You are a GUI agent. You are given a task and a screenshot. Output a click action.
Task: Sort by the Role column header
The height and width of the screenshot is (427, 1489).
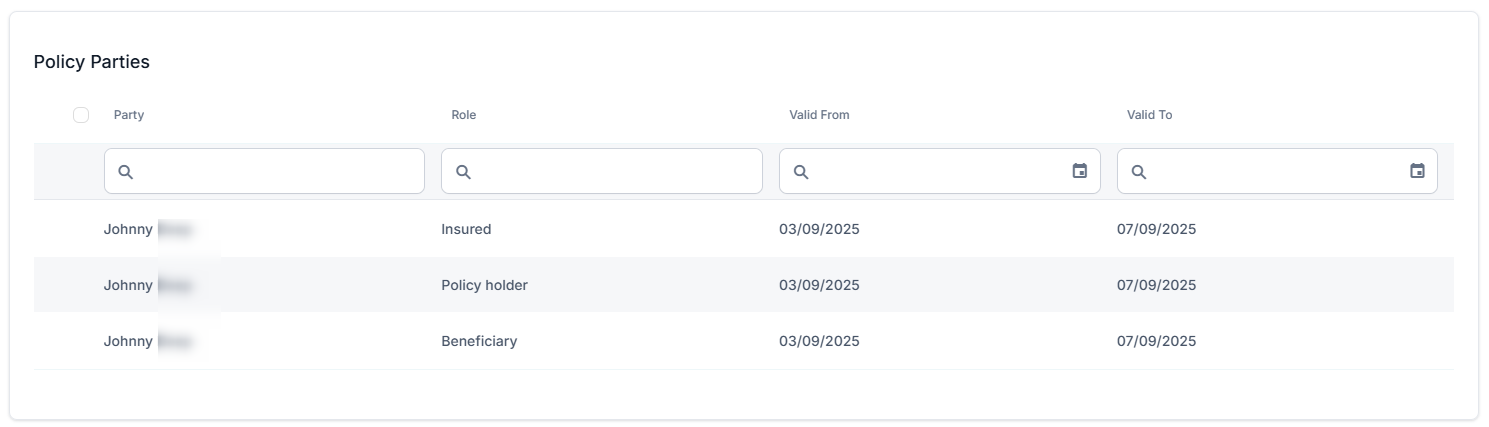pos(463,115)
